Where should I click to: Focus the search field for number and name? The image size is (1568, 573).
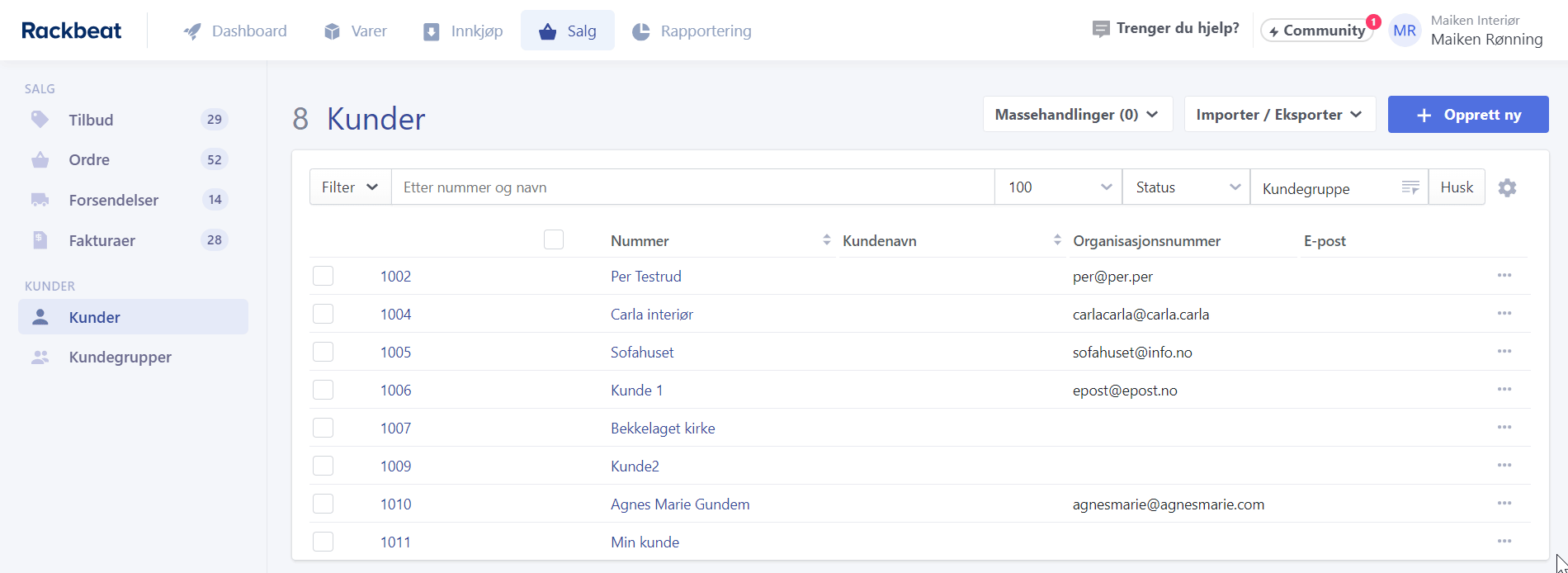[x=692, y=187]
